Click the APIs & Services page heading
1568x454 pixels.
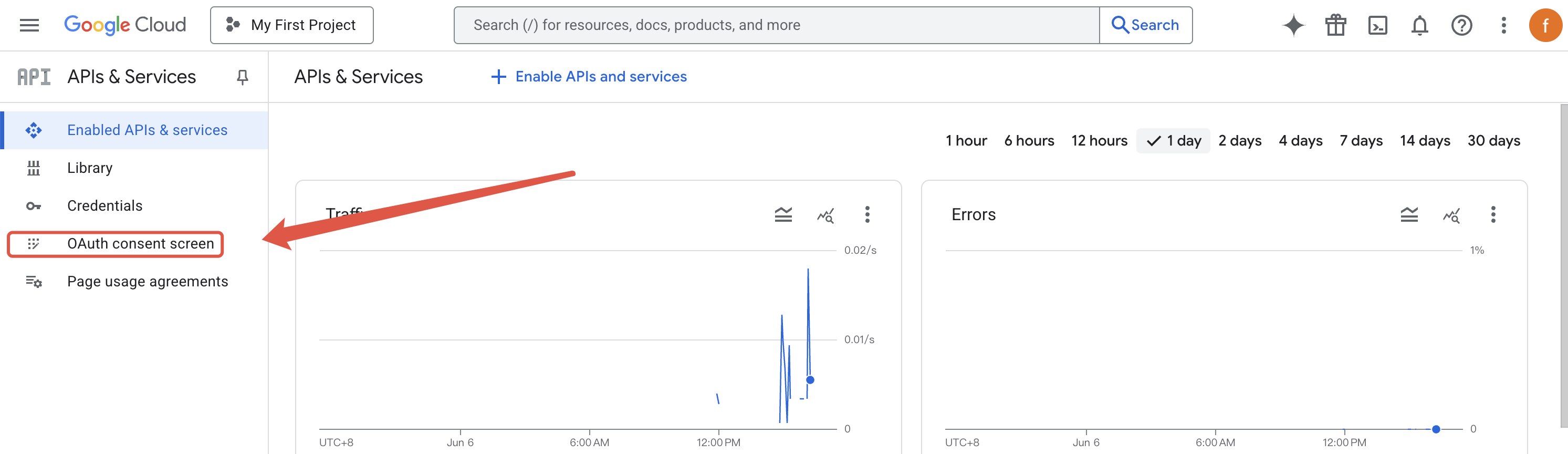tap(359, 77)
